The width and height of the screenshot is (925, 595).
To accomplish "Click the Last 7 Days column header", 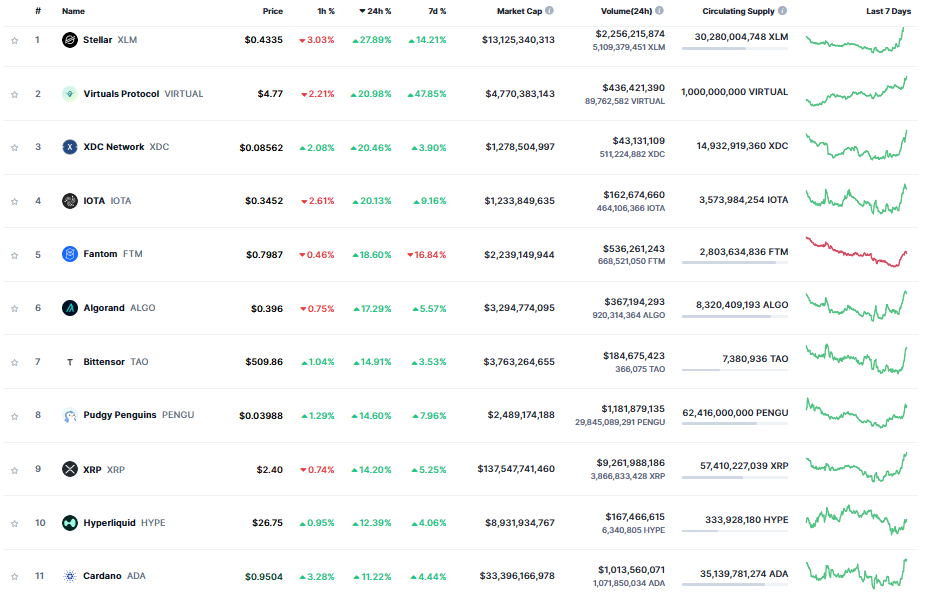I will 888,11.
